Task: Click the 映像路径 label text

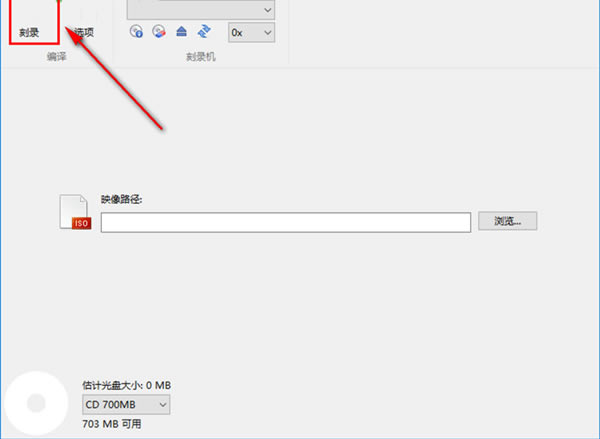Action: click(x=121, y=199)
